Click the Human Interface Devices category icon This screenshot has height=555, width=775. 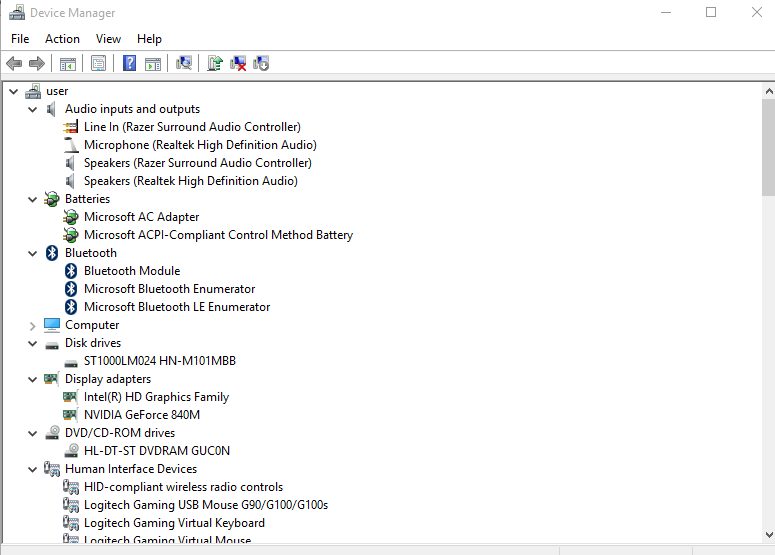pos(52,469)
